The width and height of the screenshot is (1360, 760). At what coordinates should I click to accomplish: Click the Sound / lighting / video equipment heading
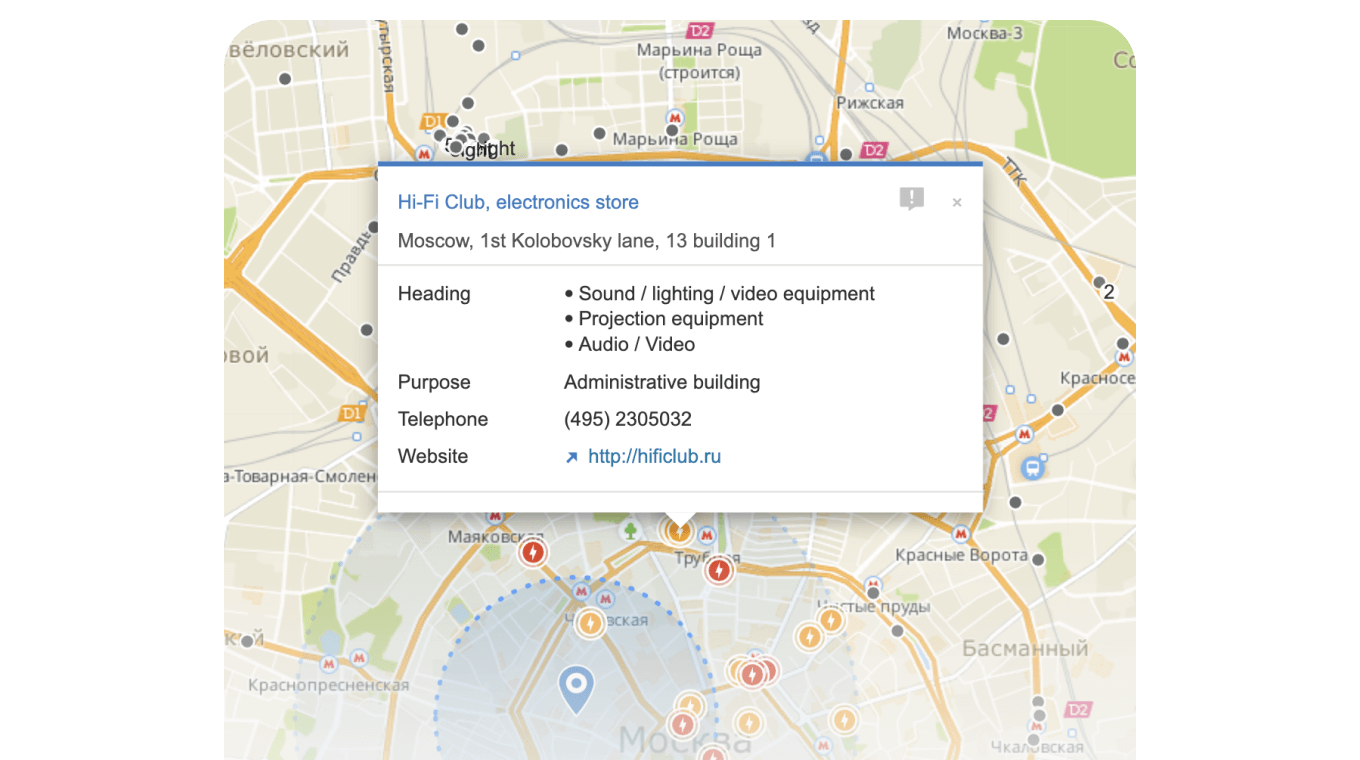[x=726, y=294]
